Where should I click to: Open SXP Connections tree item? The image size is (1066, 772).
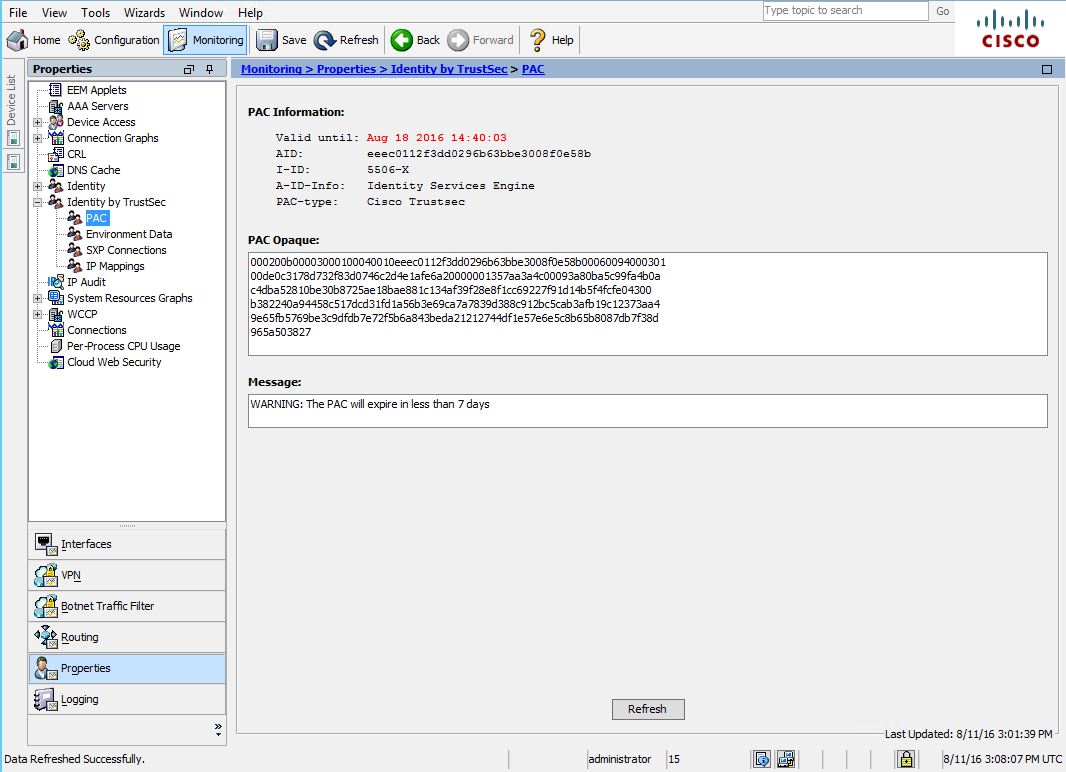click(126, 250)
